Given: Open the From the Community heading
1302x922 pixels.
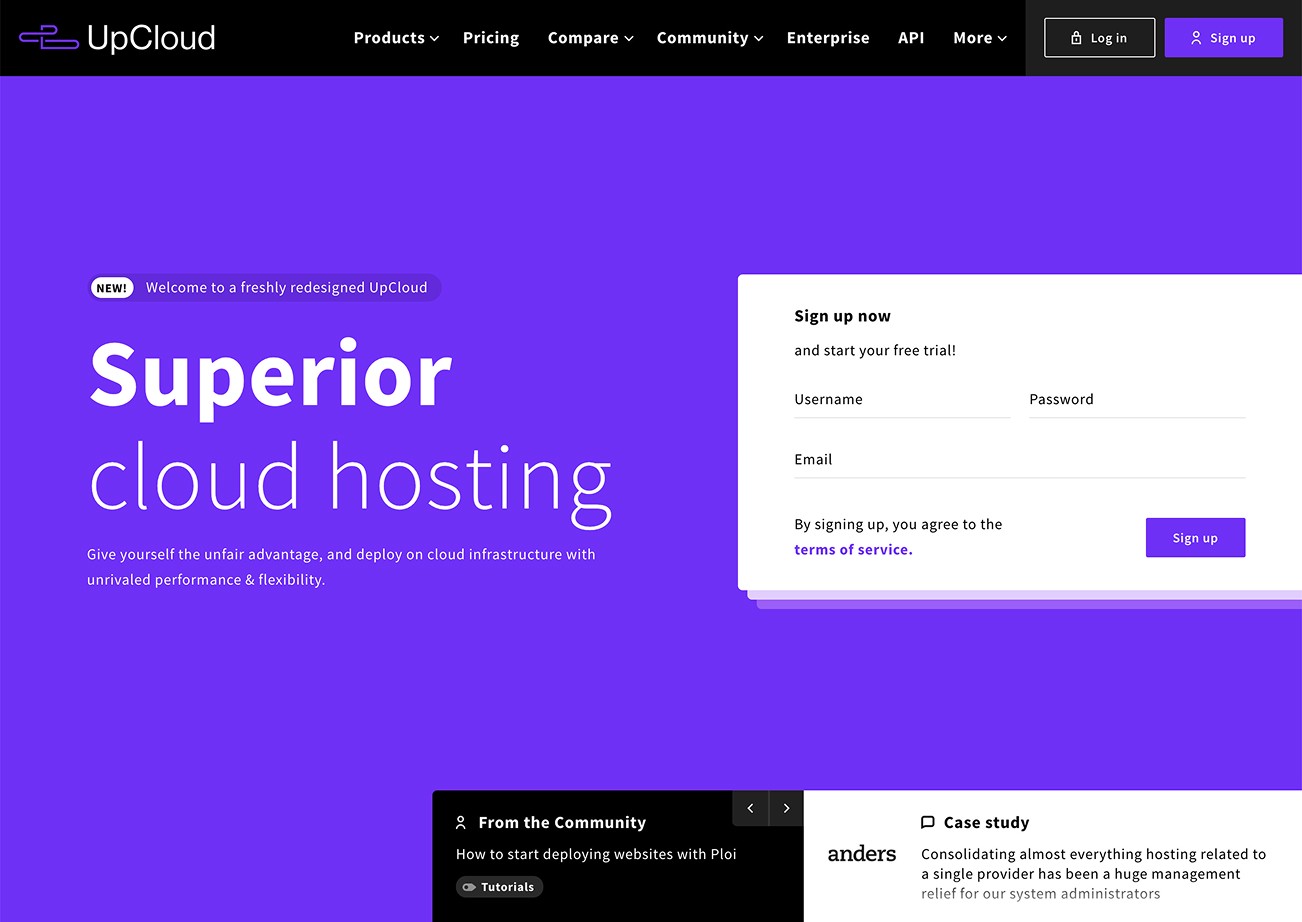Looking at the screenshot, I should pyautogui.click(x=562, y=823).
